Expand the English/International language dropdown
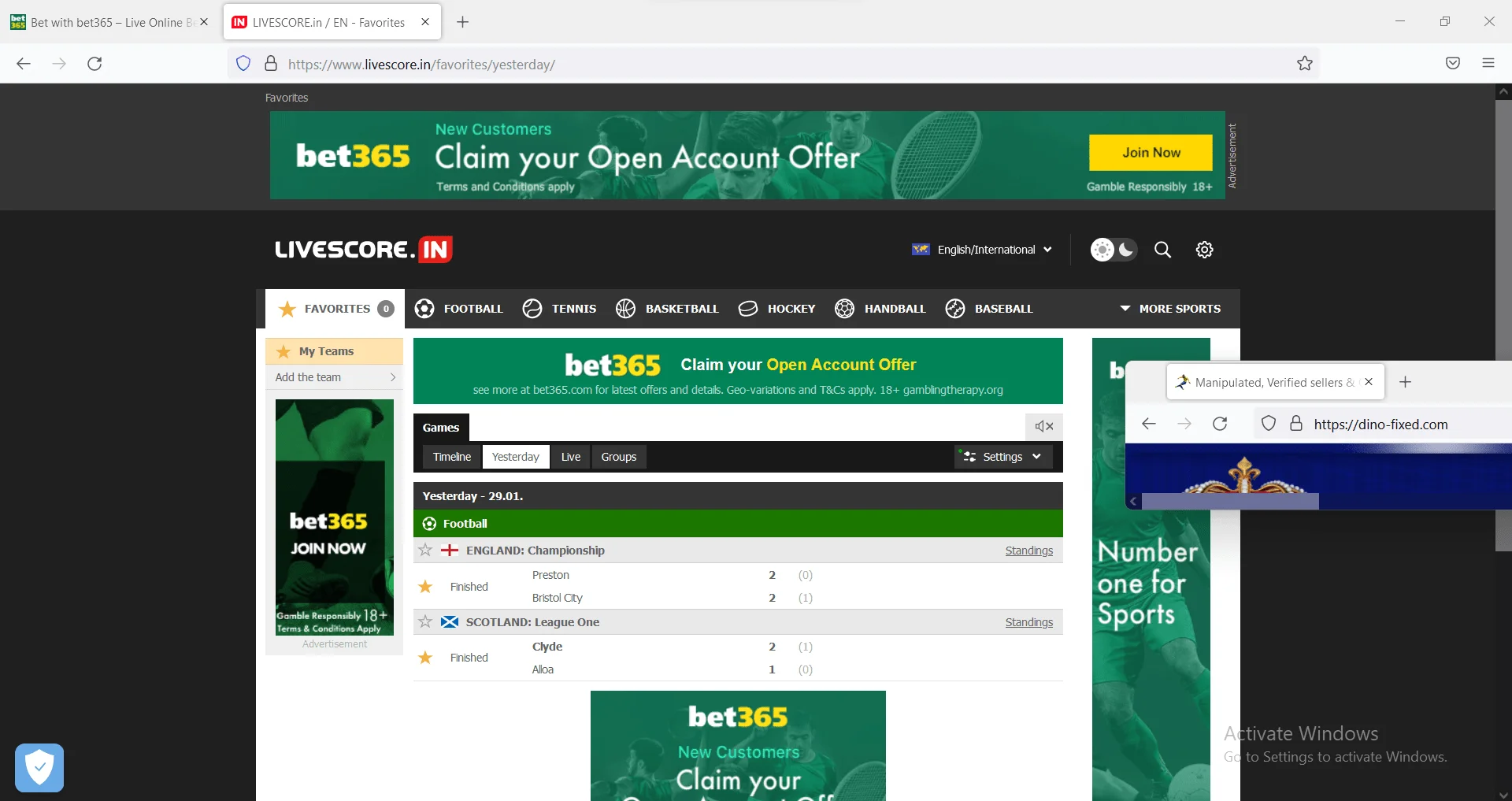1512x801 pixels. [x=982, y=250]
